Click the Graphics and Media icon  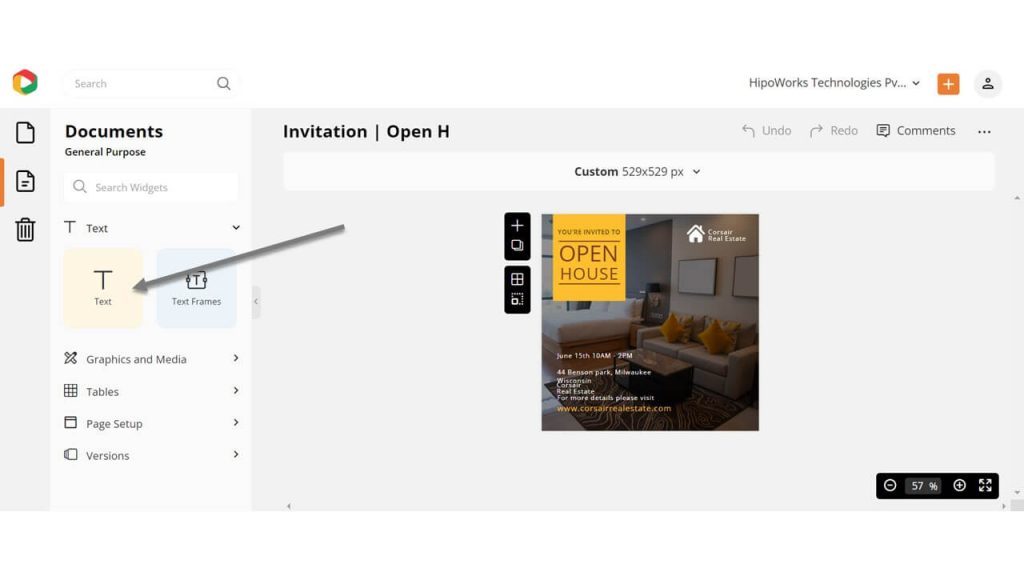click(71, 358)
